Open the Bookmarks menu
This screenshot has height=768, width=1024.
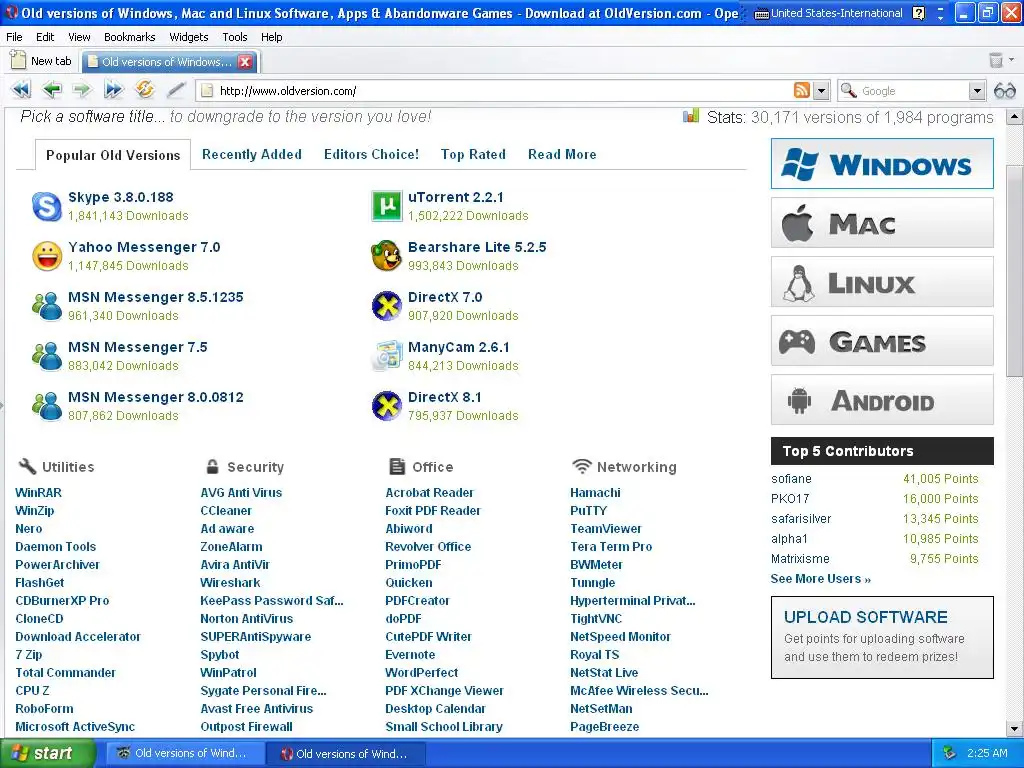129,37
